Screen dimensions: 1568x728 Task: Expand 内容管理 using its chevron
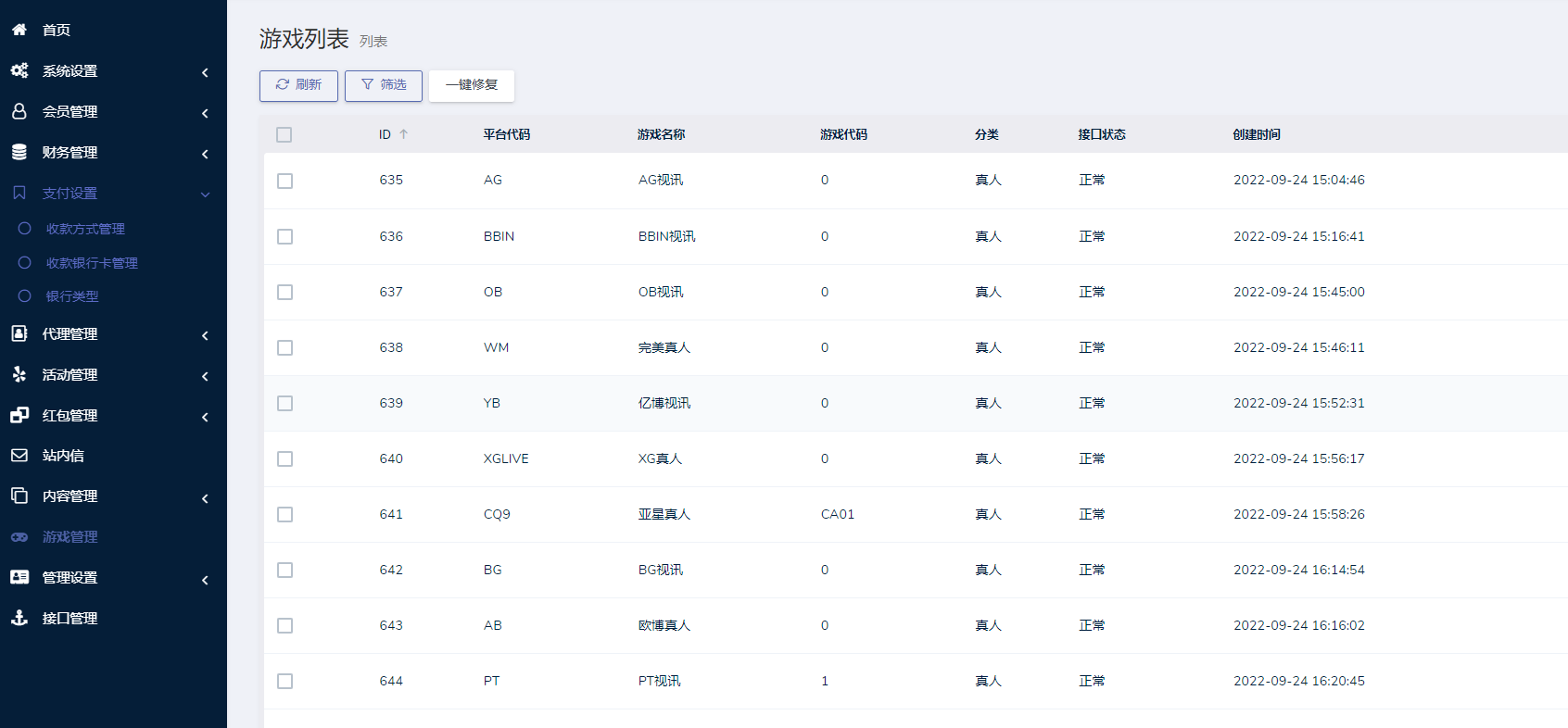[205, 498]
